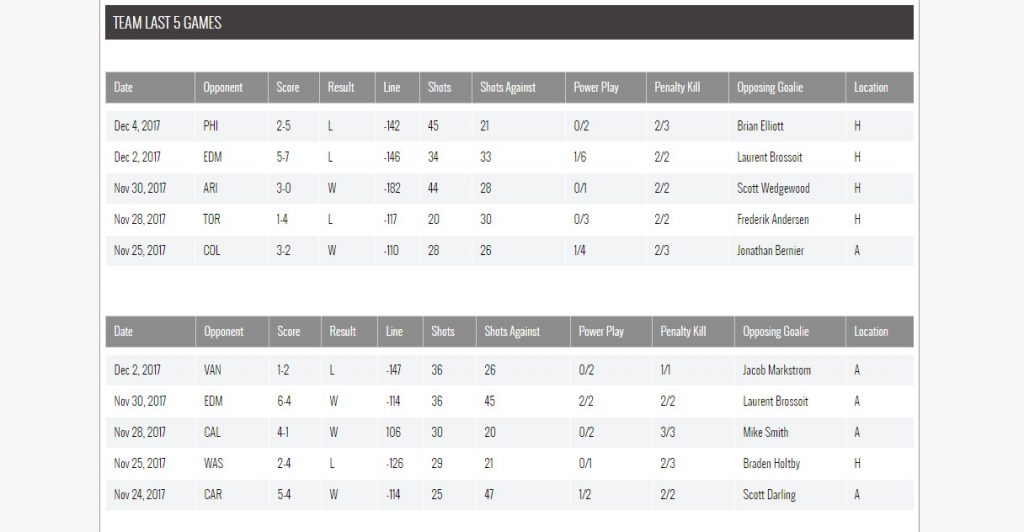The height and width of the screenshot is (532, 1024).
Task: Click the Nov 24, 2017 date cell
Action: click(x=140, y=495)
